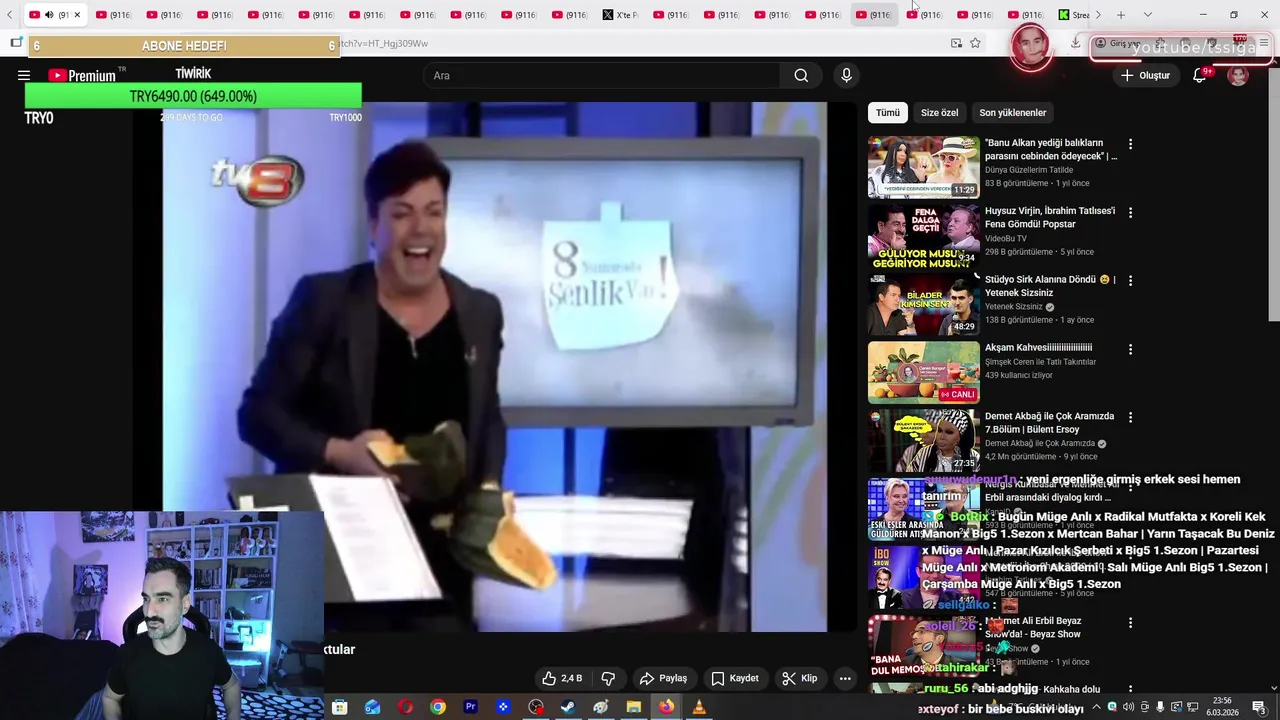Launch Chrome from taskbar
The width and height of the screenshot is (1280, 720).
[438, 707]
